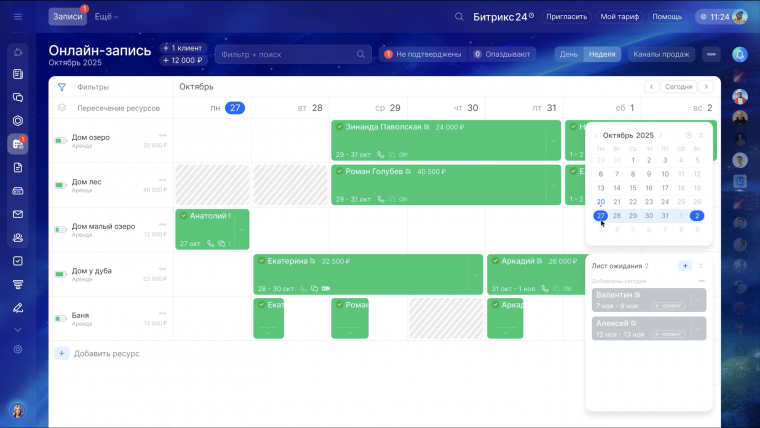Toggle the Дом у дуба resource switch
The width and height of the screenshot is (760, 428).
coord(61,274)
